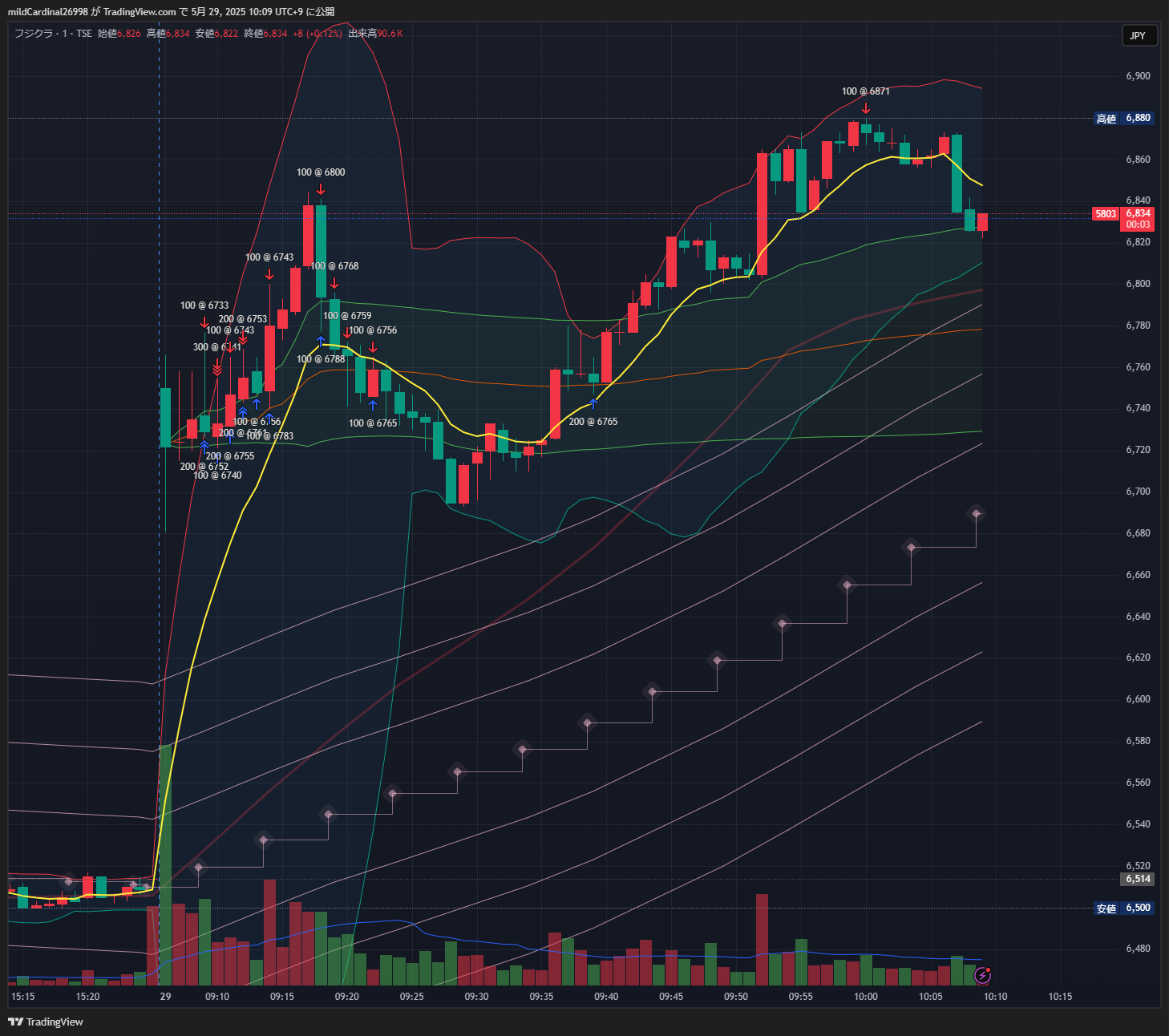The height and width of the screenshot is (1036, 1169).
Task: Click the 10:00 time axis label
Action: [866, 997]
